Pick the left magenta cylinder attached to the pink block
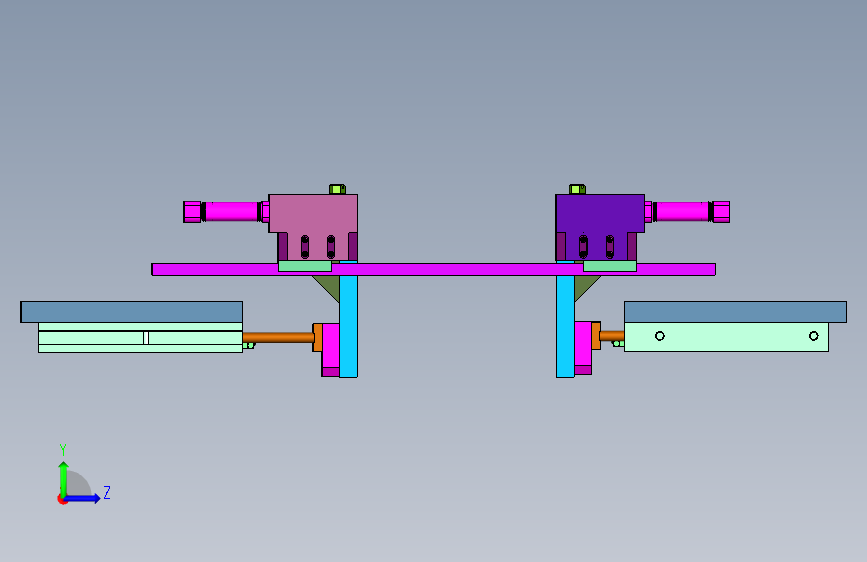This screenshot has width=867, height=562. point(231,211)
